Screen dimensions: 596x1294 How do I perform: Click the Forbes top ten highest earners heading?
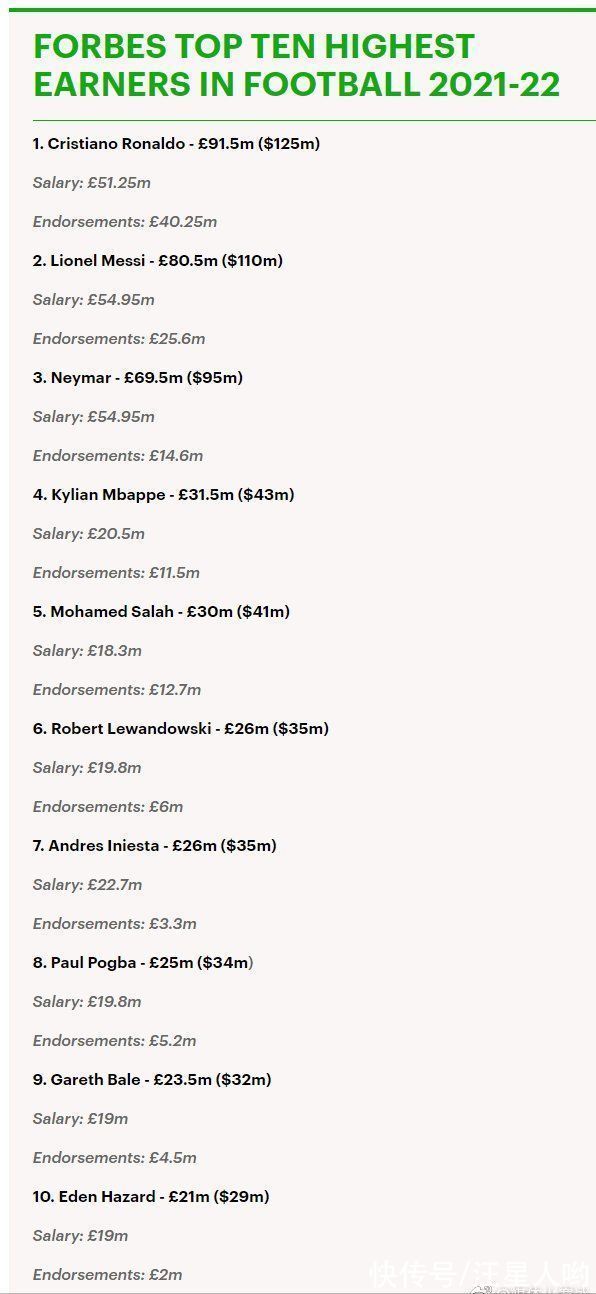point(296,65)
